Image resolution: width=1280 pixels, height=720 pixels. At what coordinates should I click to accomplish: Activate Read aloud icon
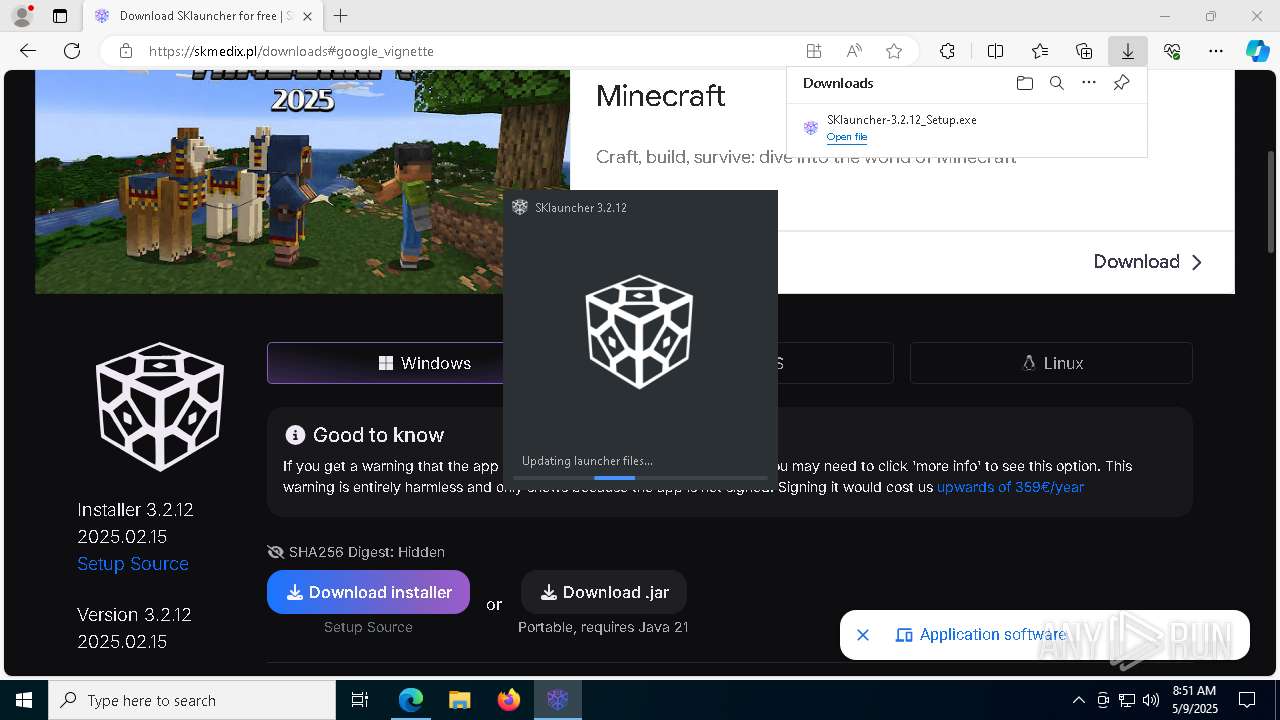pos(854,51)
